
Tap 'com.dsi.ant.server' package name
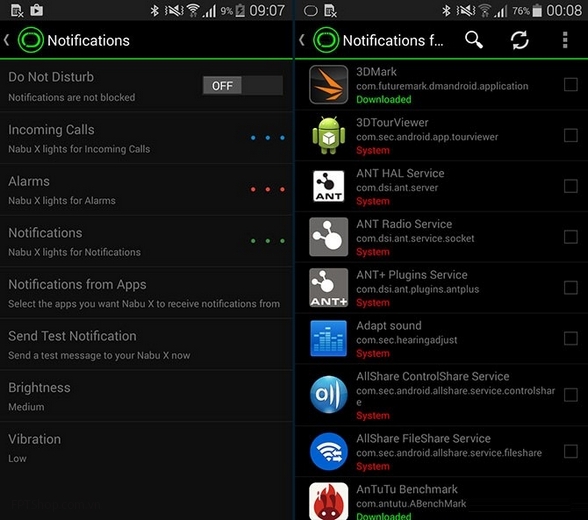(397, 187)
